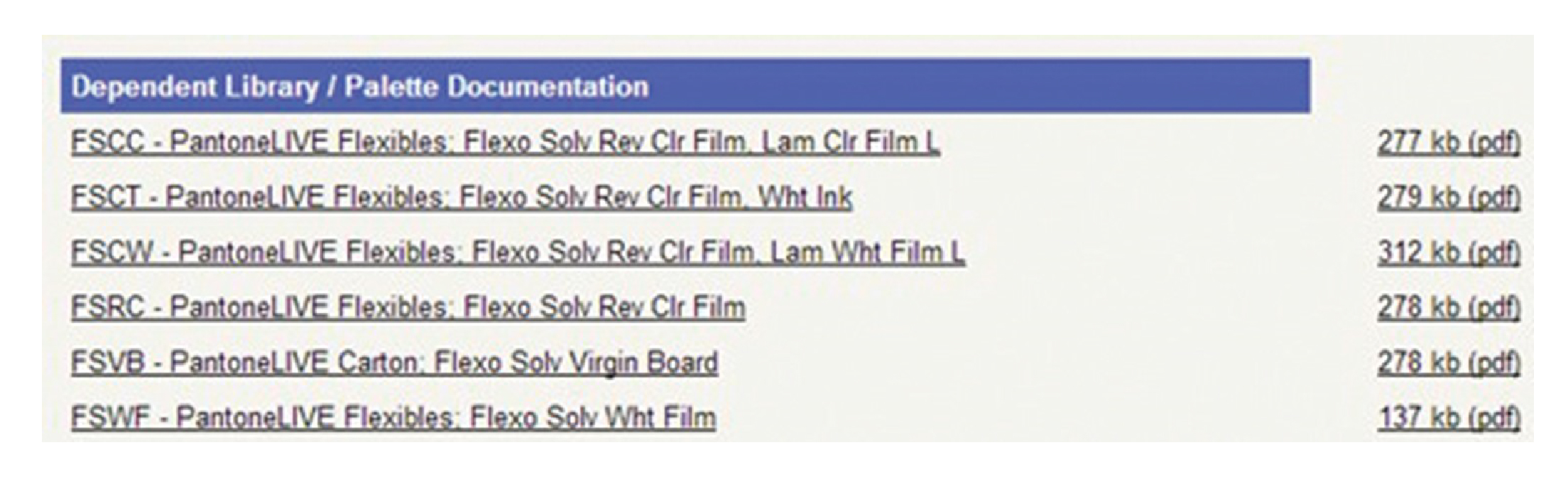Open the FSWF Flexo Solv Wht Film link
The width and height of the screenshot is (1568, 477).
(x=393, y=417)
